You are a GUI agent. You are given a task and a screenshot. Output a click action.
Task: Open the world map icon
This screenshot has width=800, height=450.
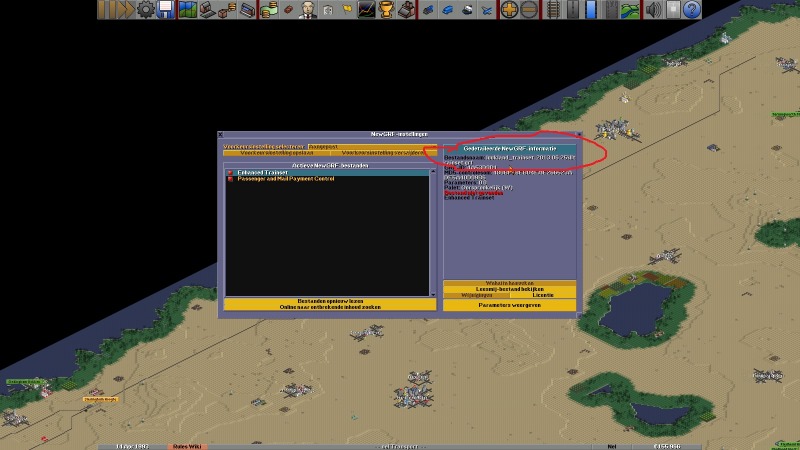188,10
